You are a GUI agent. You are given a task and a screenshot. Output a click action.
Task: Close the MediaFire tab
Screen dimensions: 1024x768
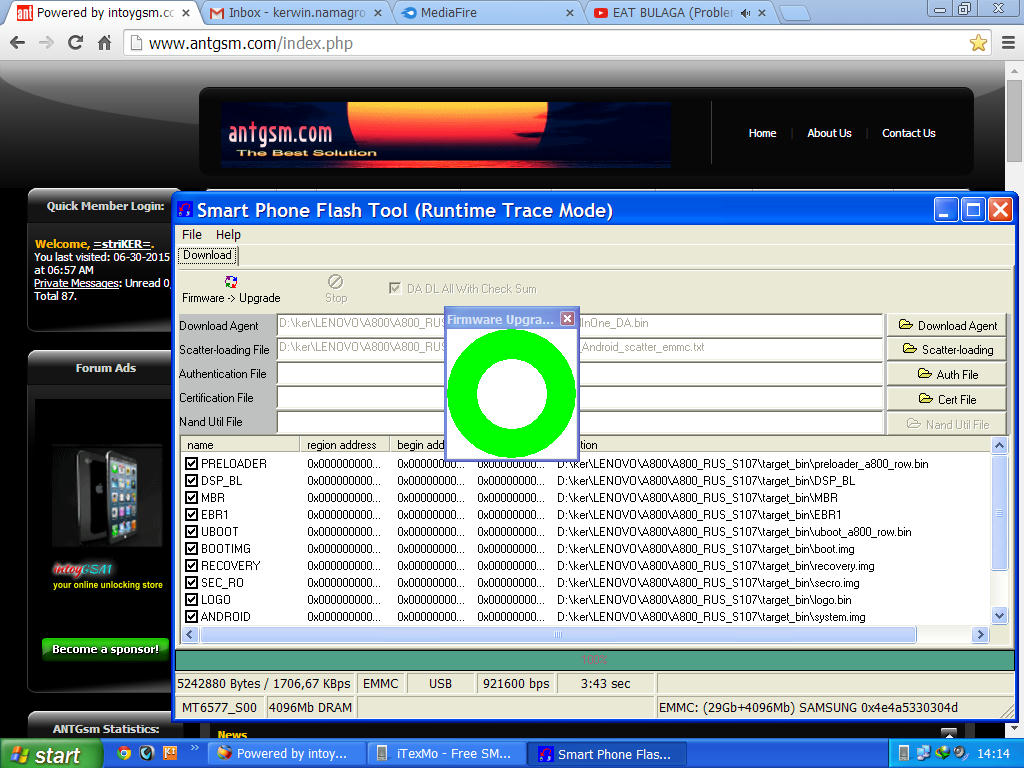pyautogui.click(x=570, y=12)
